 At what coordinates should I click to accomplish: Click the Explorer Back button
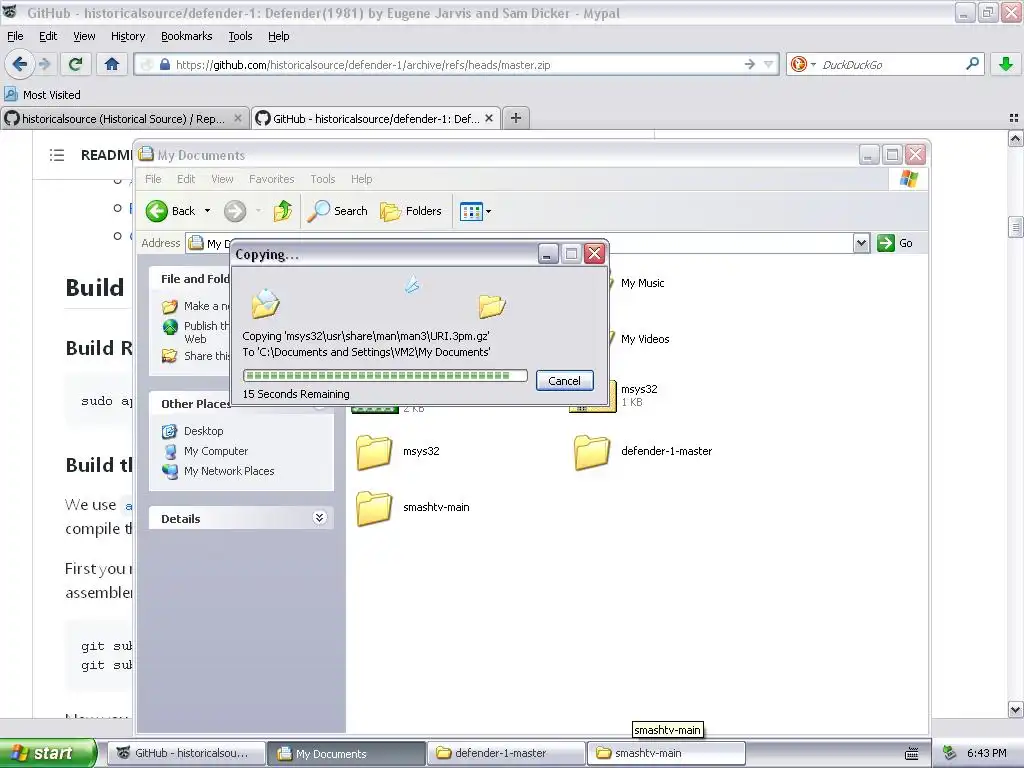tap(170, 211)
